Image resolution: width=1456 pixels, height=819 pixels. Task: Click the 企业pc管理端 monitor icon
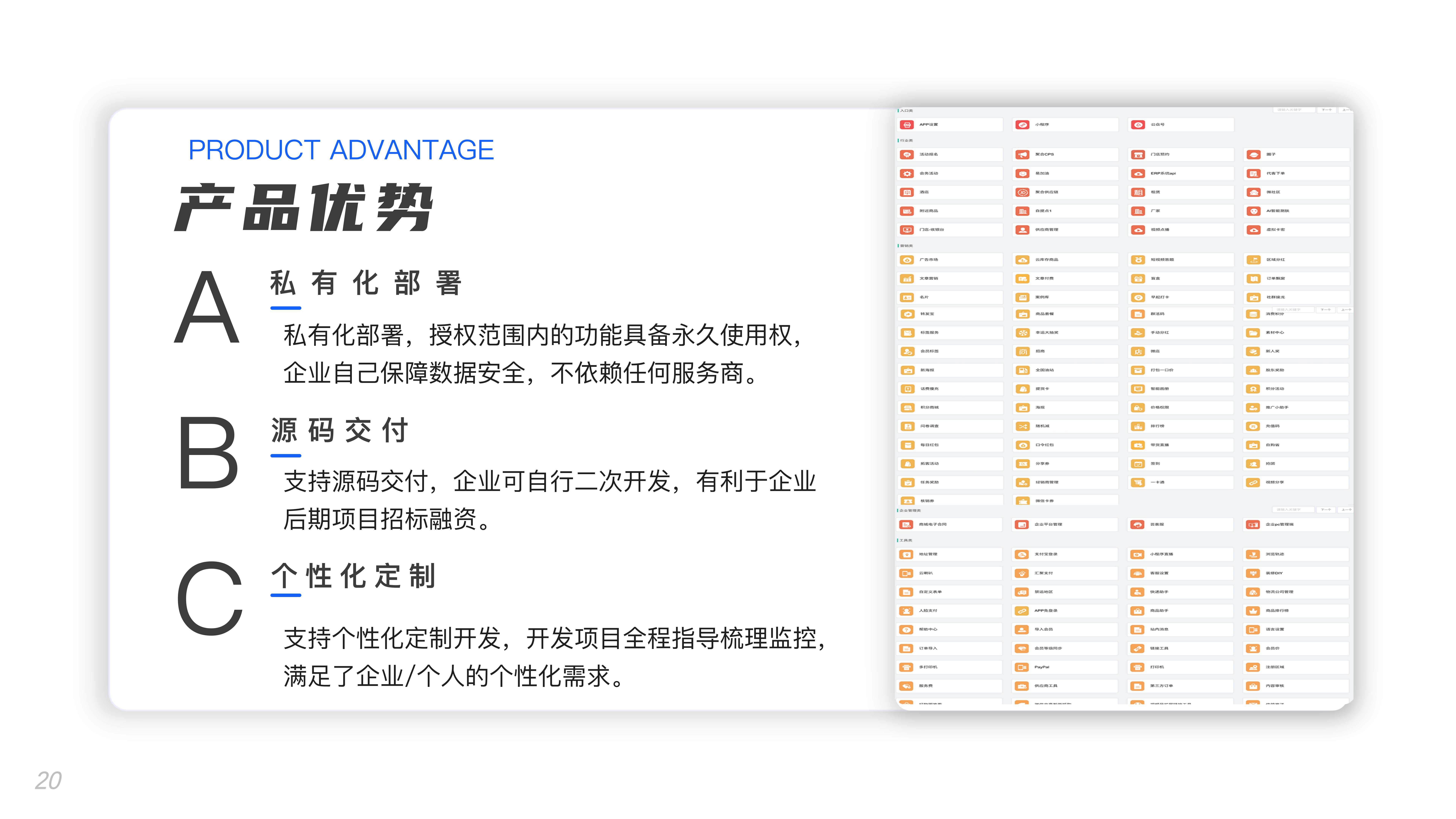1253,525
